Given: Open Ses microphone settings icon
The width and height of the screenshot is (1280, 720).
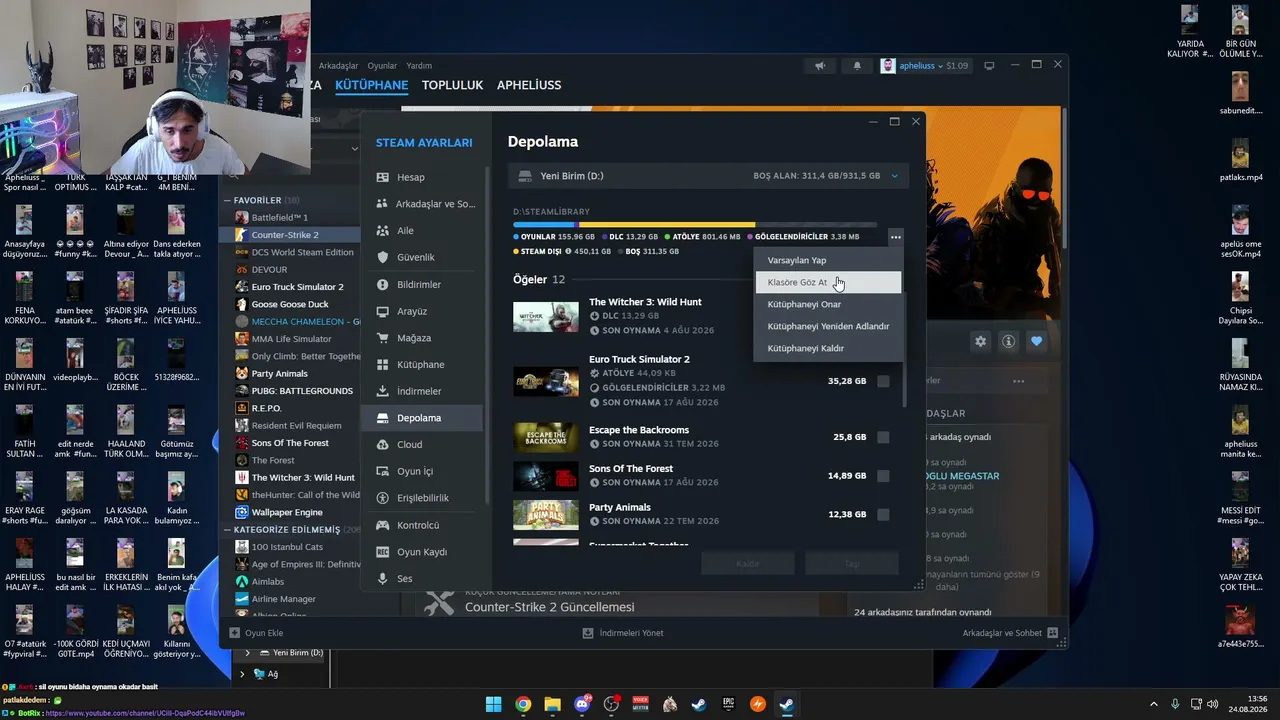Looking at the screenshot, I should 382,578.
